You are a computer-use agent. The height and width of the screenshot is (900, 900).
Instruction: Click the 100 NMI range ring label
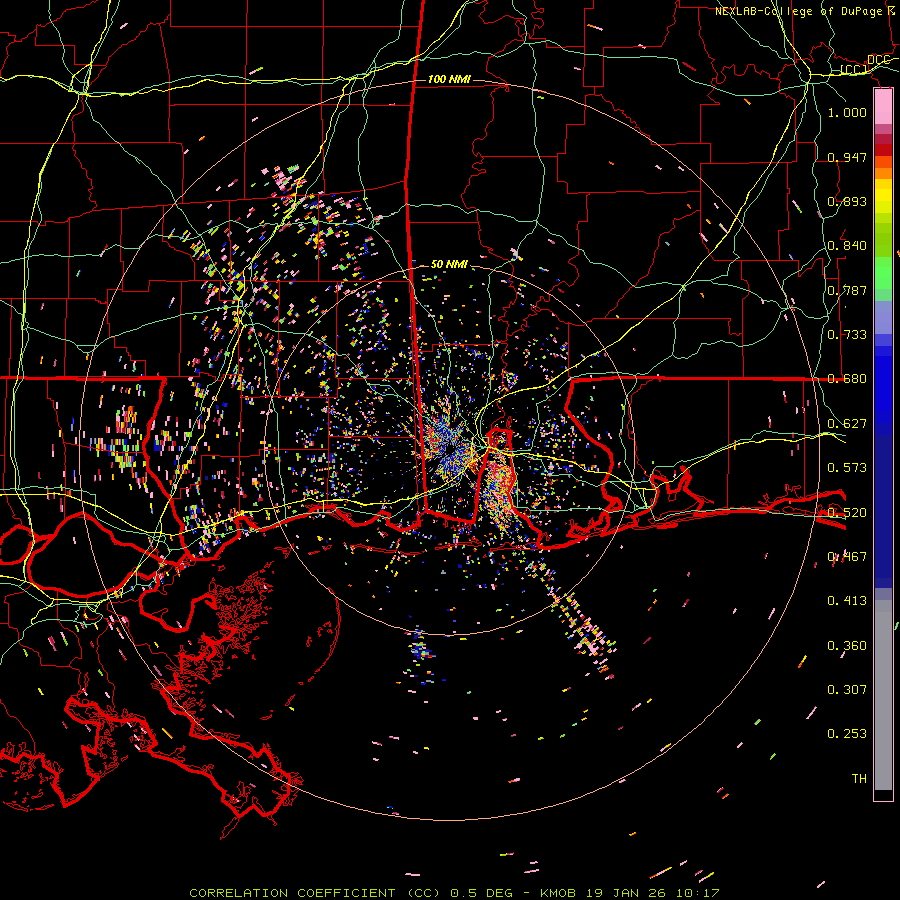coord(449,79)
